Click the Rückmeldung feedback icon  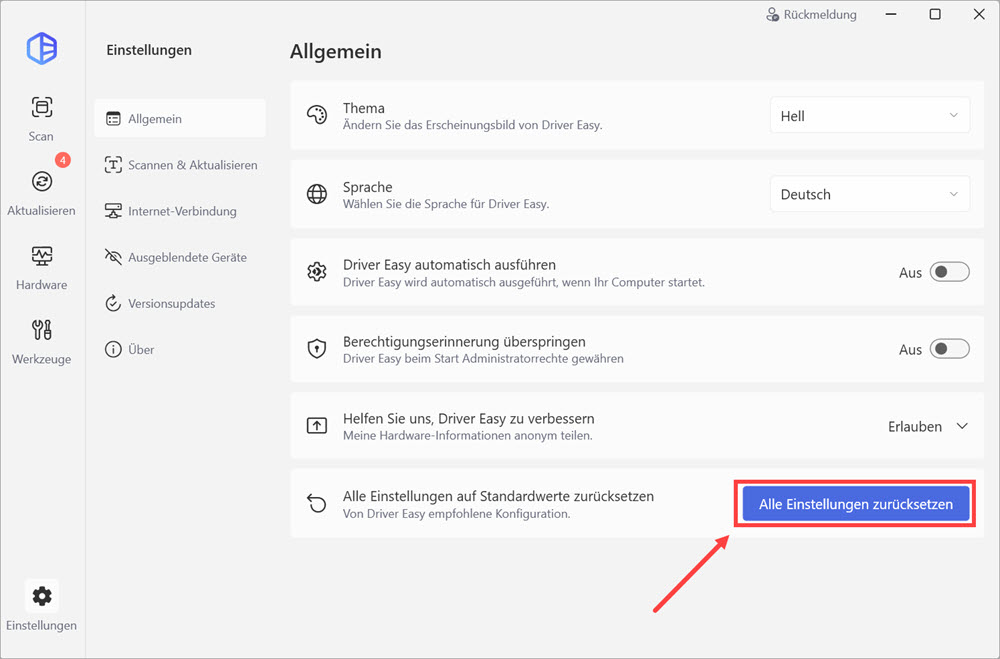pos(772,15)
